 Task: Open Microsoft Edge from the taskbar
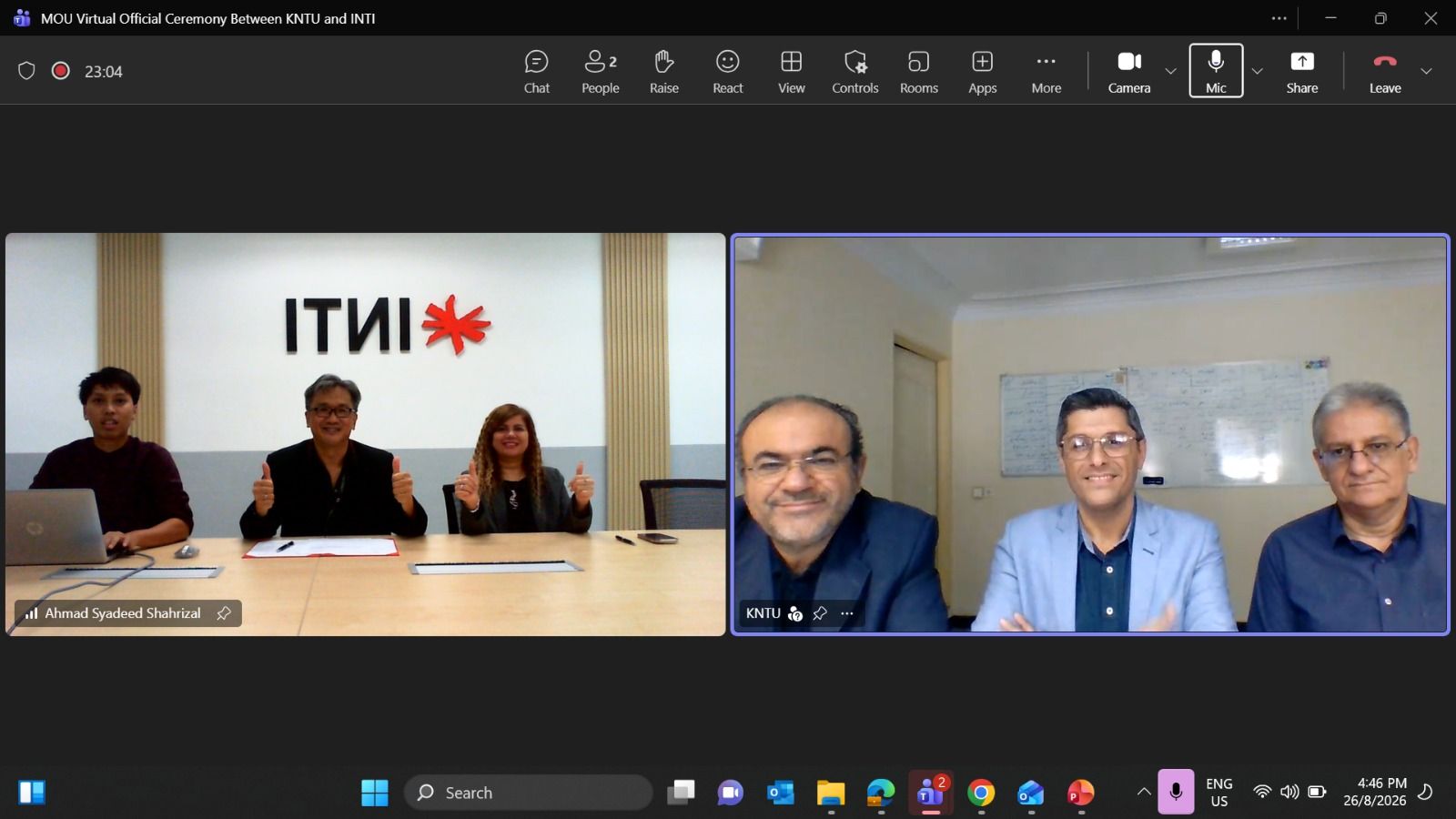pyautogui.click(x=881, y=793)
